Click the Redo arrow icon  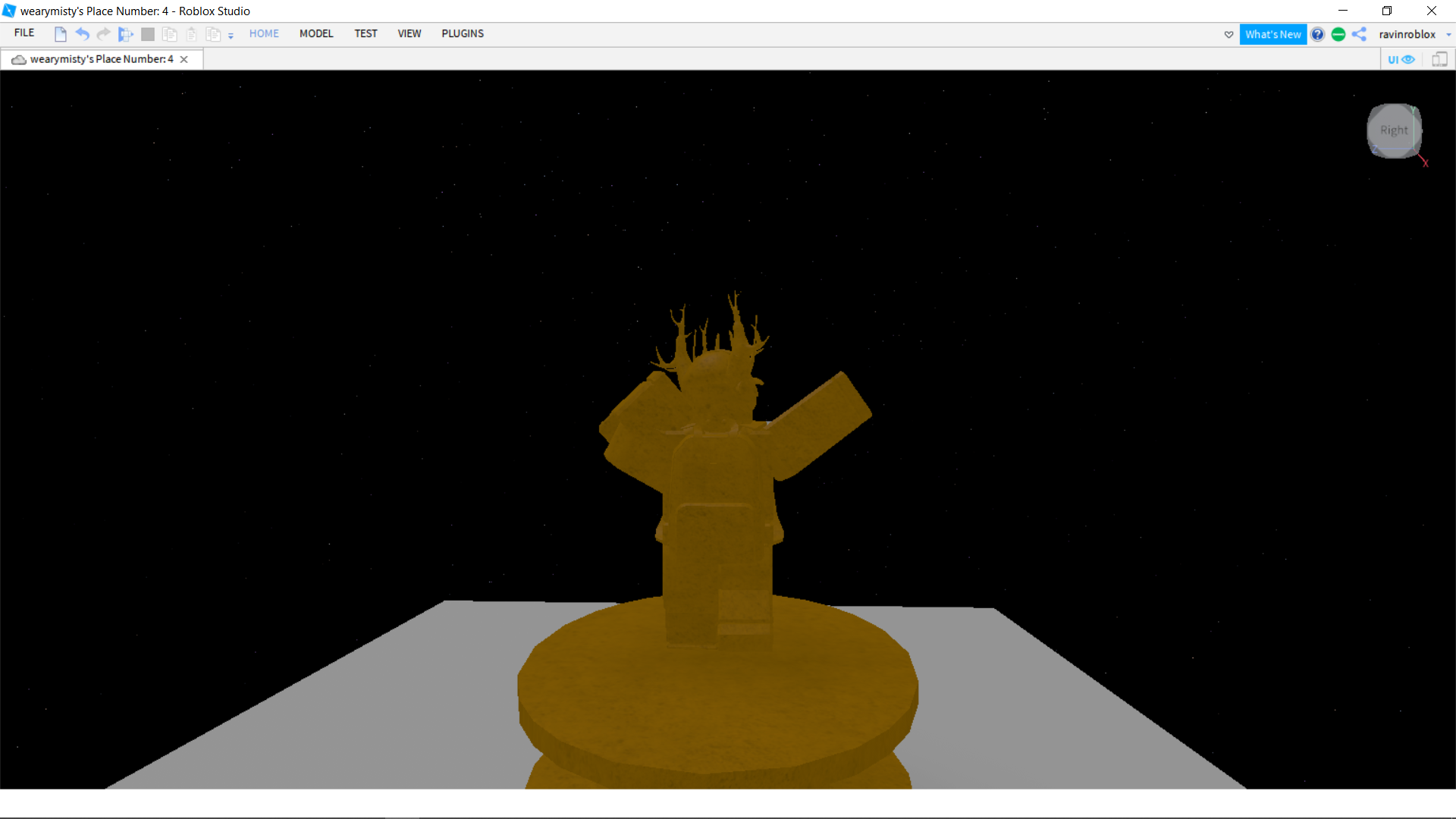coord(104,34)
